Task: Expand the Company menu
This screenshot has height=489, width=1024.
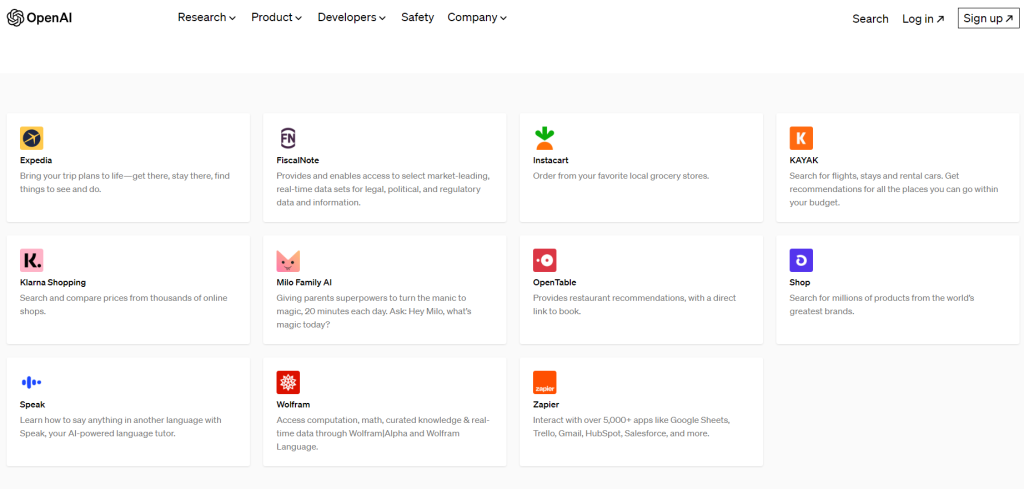Action: tap(477, 18)
